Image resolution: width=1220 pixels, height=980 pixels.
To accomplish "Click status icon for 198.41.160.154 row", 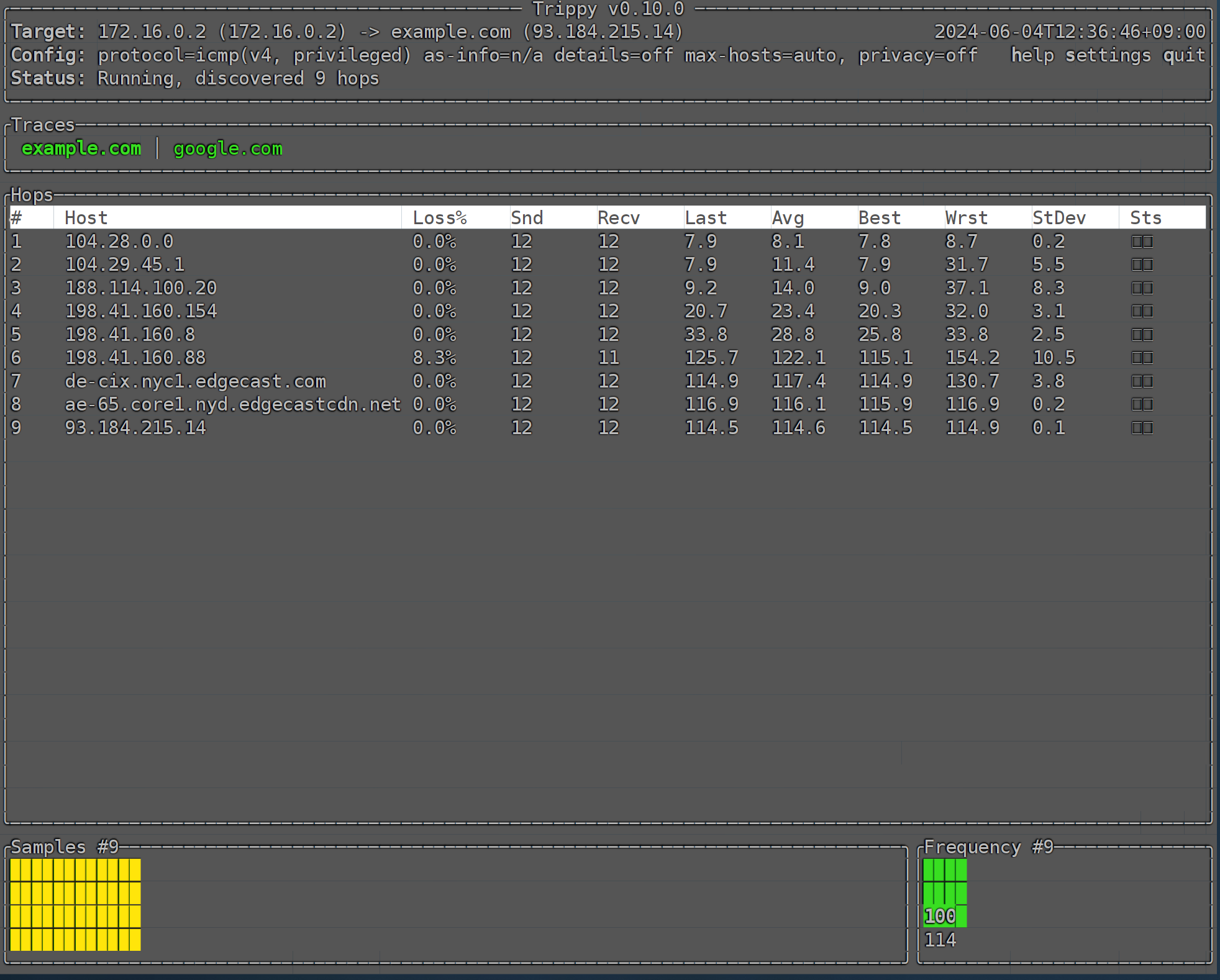I will click(x=1142, y=311).
